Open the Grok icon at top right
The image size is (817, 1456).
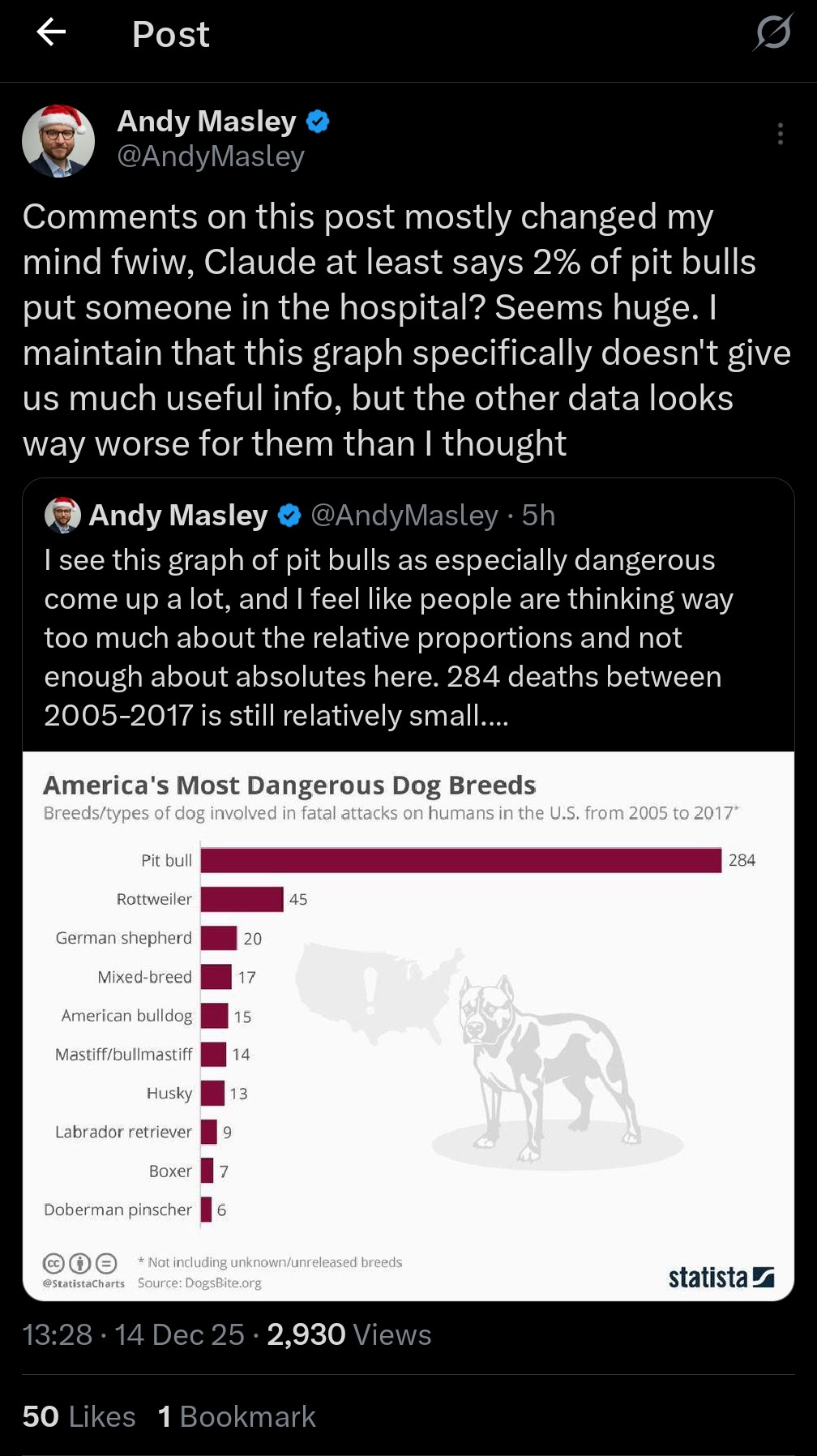click(772, 33)
